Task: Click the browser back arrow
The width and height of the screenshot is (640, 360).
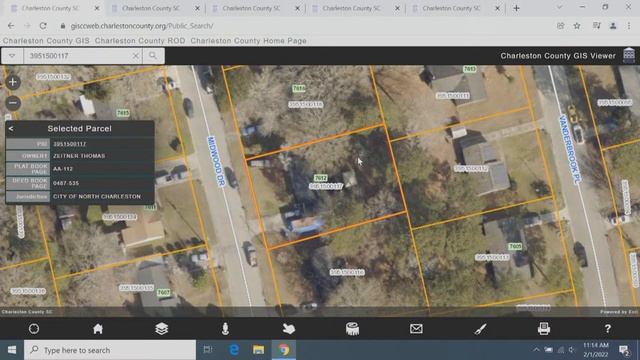Action: coord(11,26)
